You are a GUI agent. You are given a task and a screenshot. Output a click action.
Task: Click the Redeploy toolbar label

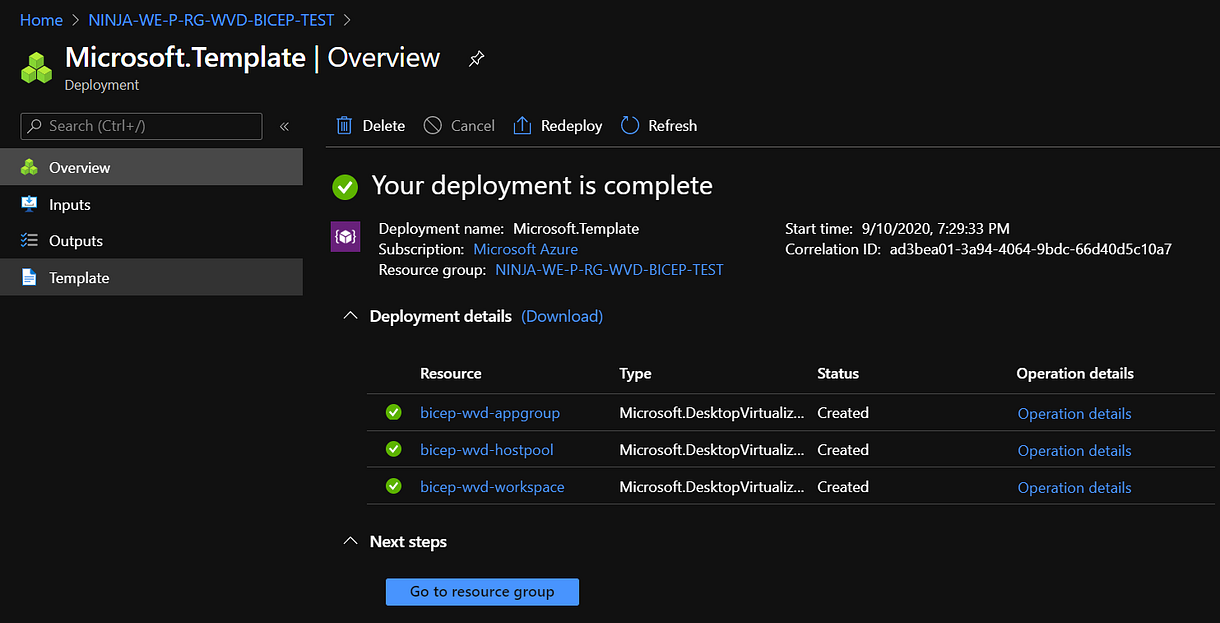click(572, 126)
